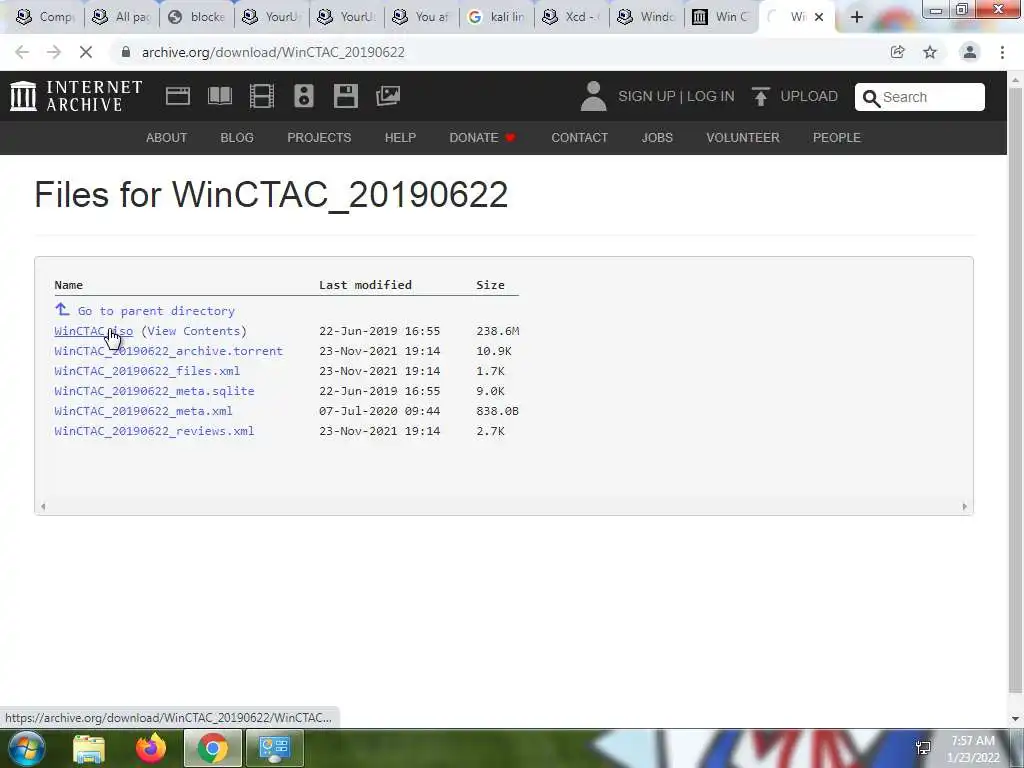Switch to the 'All pag' tab
This screenshot has height=768, width=1024.
coord(121,17)
